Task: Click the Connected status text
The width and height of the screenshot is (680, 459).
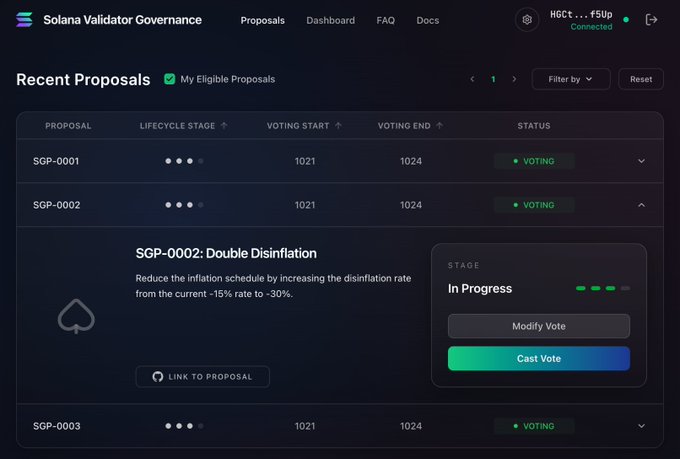Action: click(x=592, y=26)
